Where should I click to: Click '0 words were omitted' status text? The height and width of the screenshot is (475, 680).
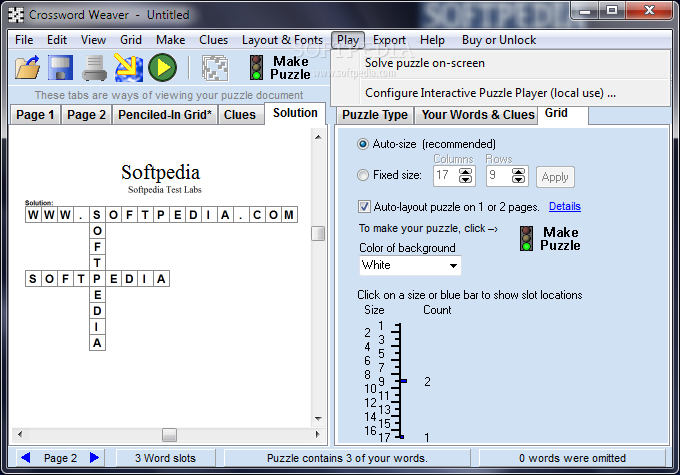coord(572,458)
